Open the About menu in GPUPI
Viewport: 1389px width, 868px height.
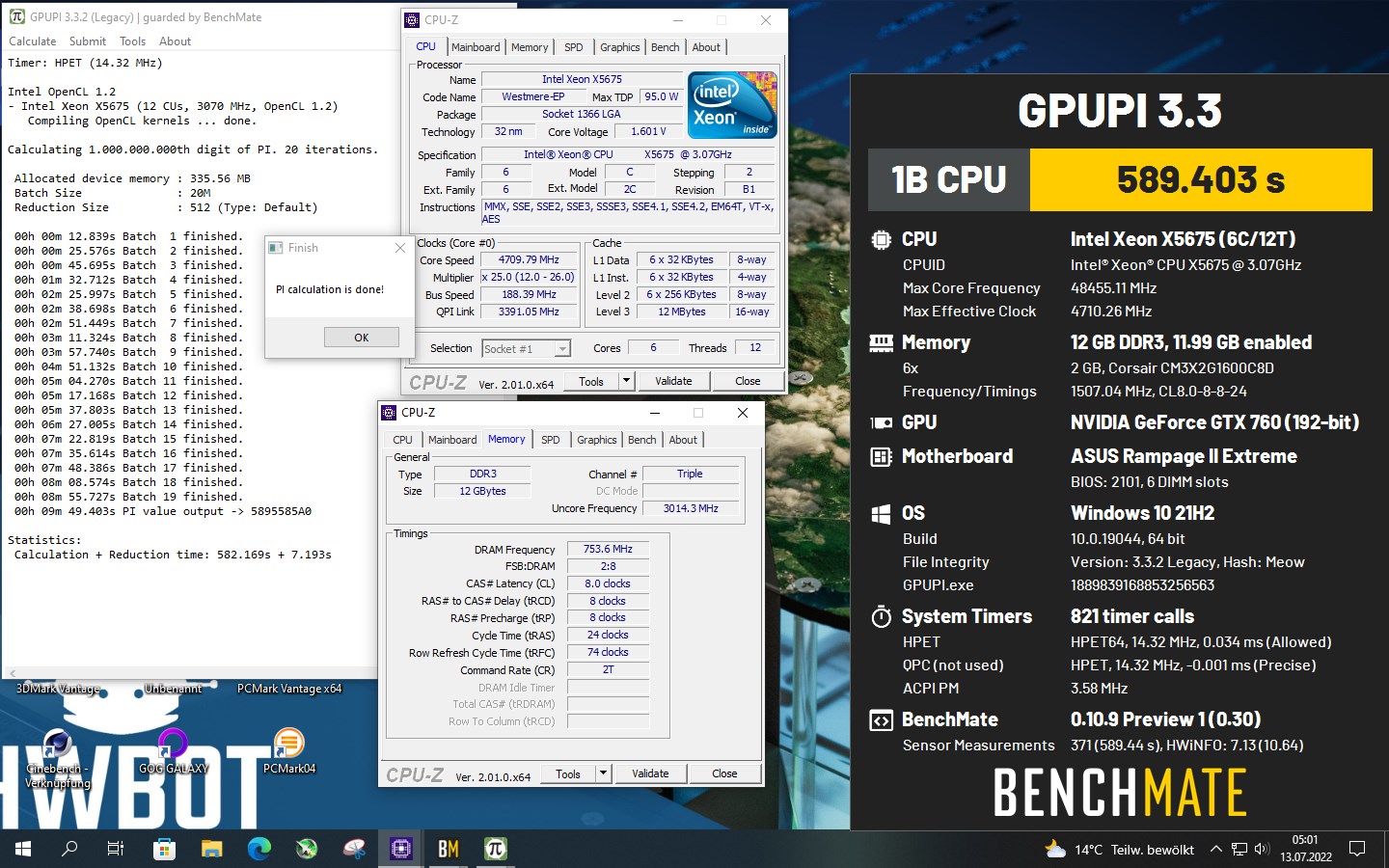(x=175, y=41)
